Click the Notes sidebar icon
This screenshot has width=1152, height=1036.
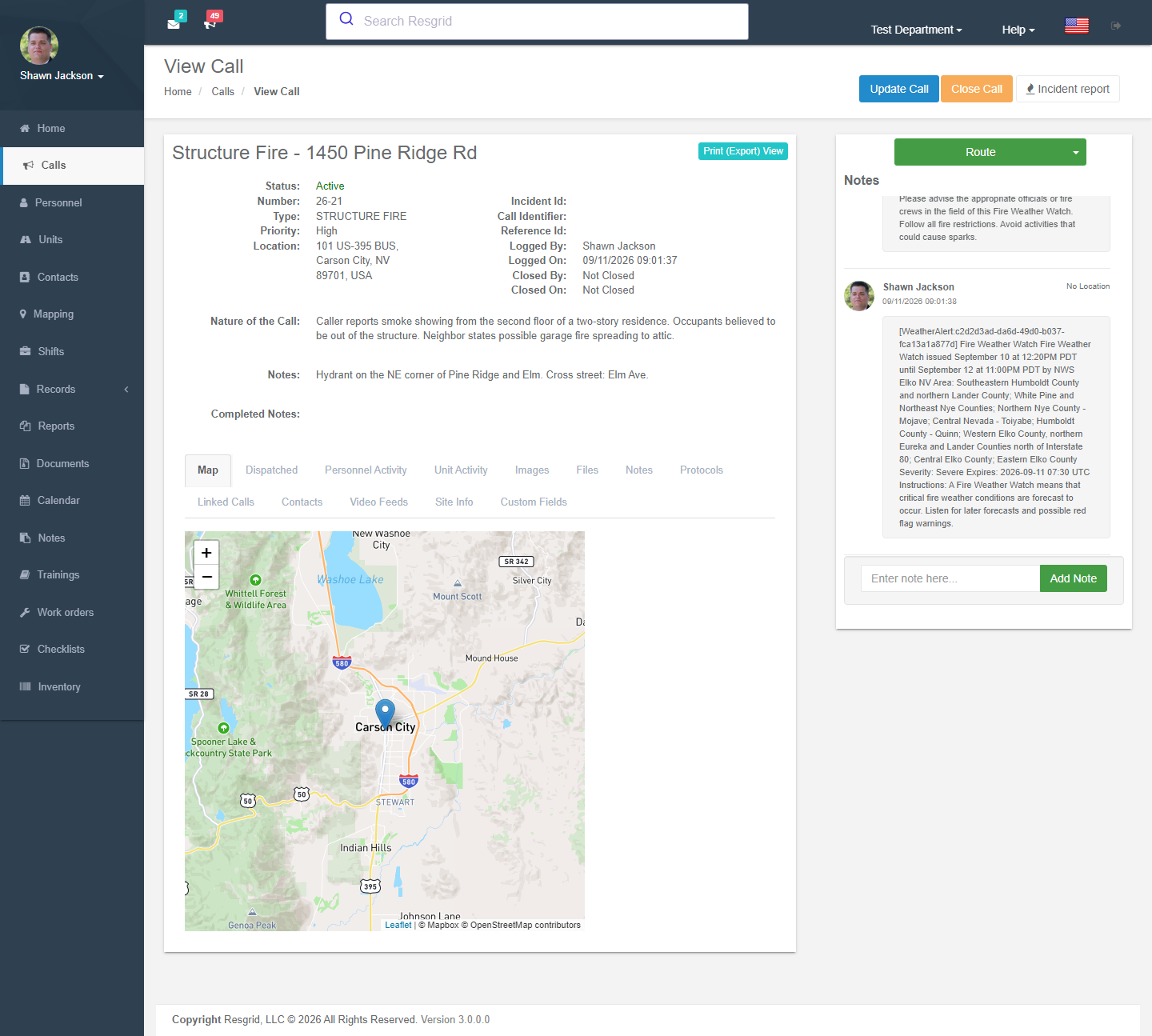[25, 538]
